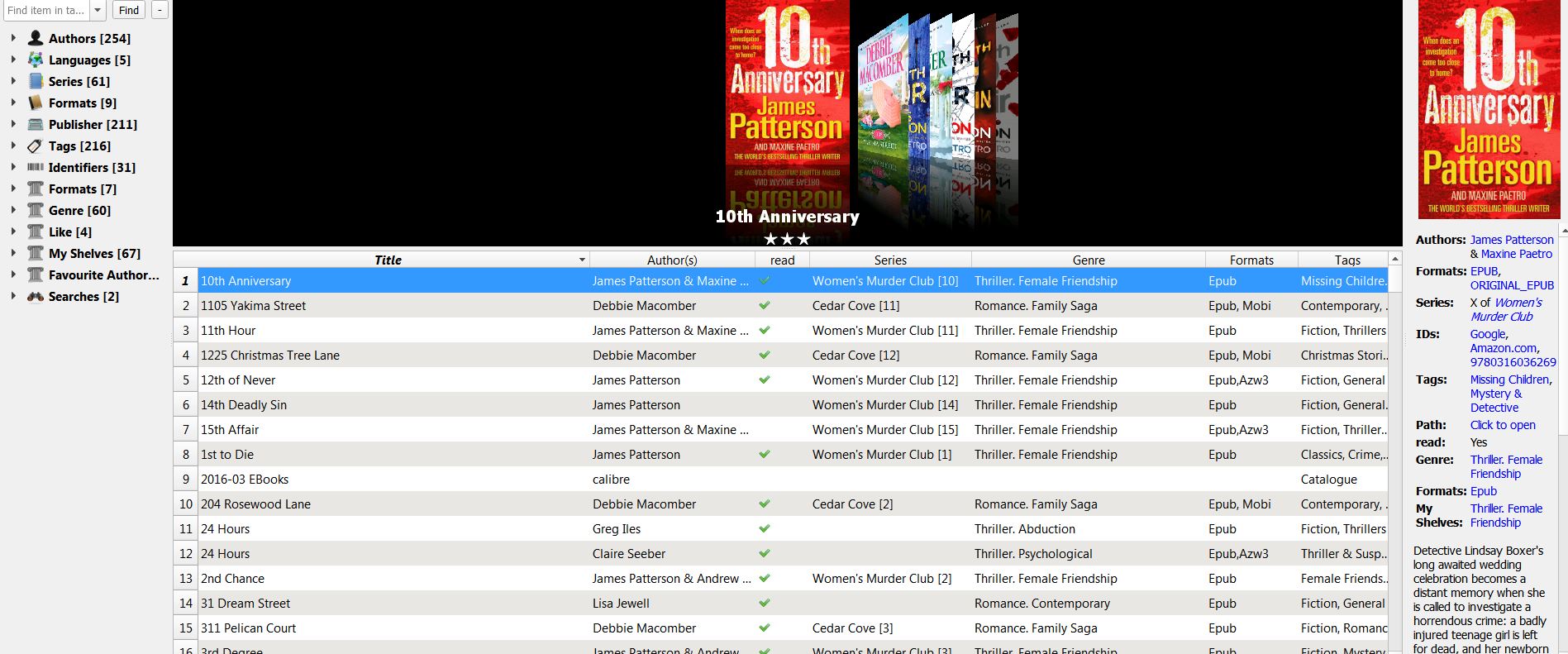Expand the Tags [216] category

click(13, 146)
